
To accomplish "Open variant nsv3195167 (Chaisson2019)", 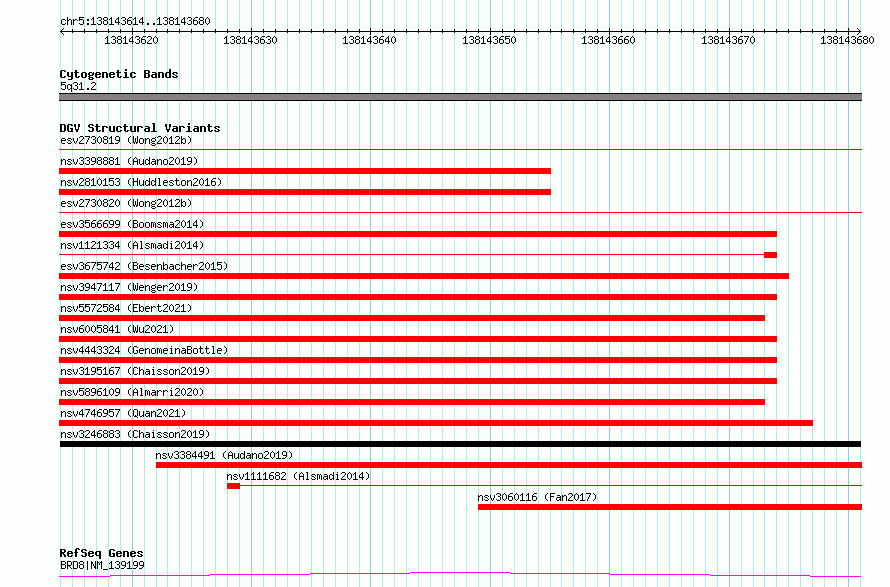I will point(135,371).
